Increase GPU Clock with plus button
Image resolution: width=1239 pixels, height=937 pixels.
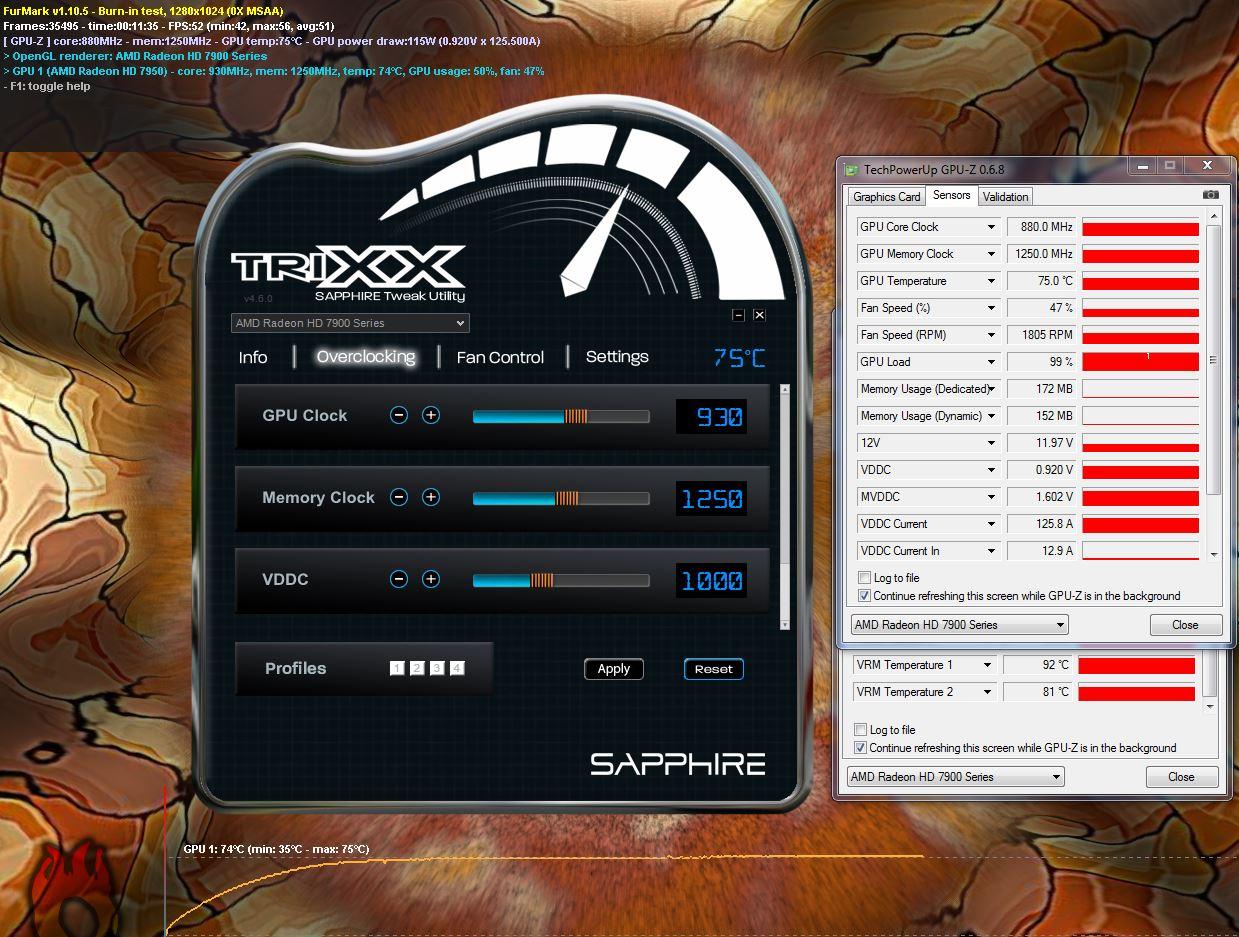click(x=431, y=415)
